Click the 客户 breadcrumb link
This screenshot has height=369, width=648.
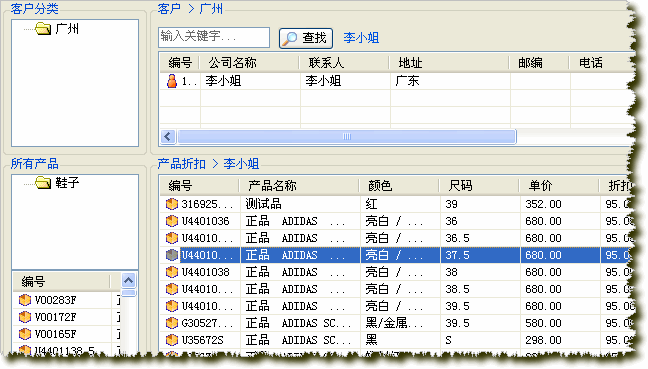click(169, 9)
